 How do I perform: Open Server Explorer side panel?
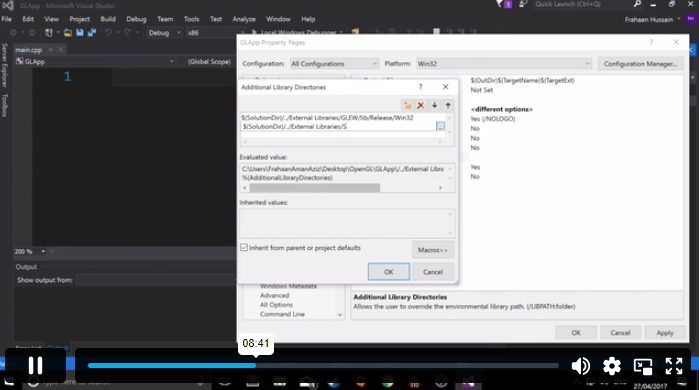[x=4, y=66]
